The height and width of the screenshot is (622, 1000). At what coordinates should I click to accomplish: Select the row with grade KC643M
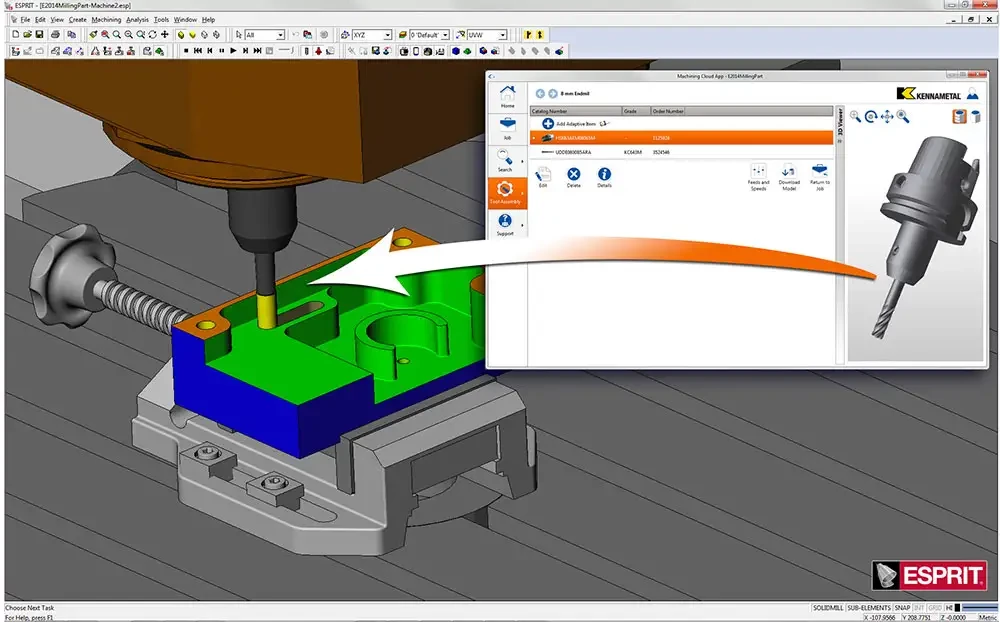[681, 152]
